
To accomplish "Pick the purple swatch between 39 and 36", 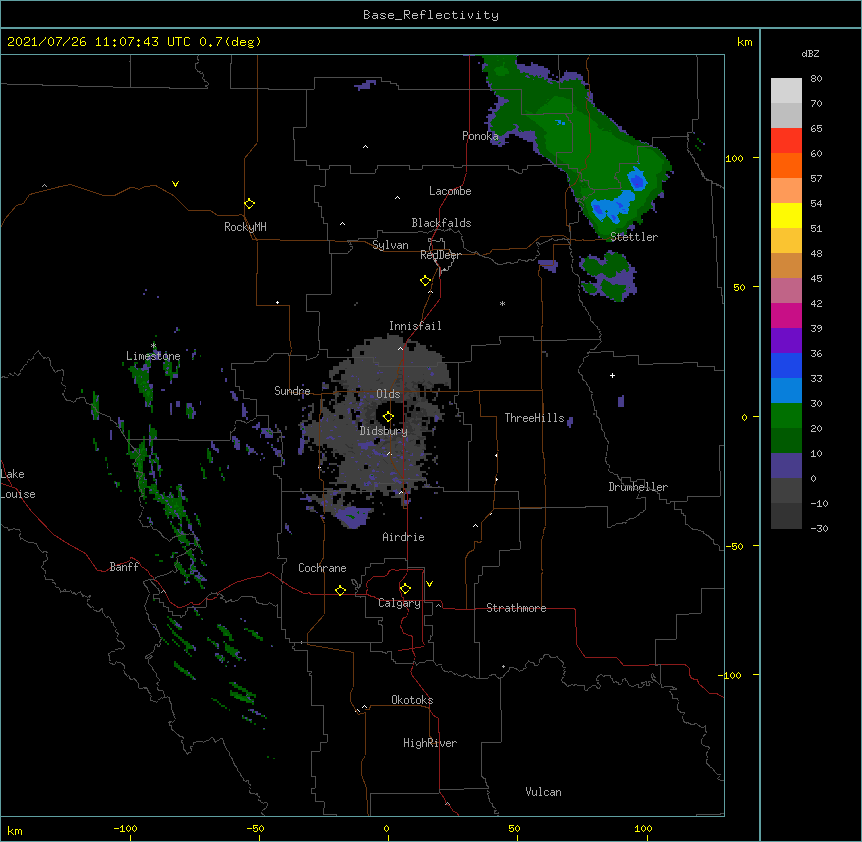I will point(786,340).
